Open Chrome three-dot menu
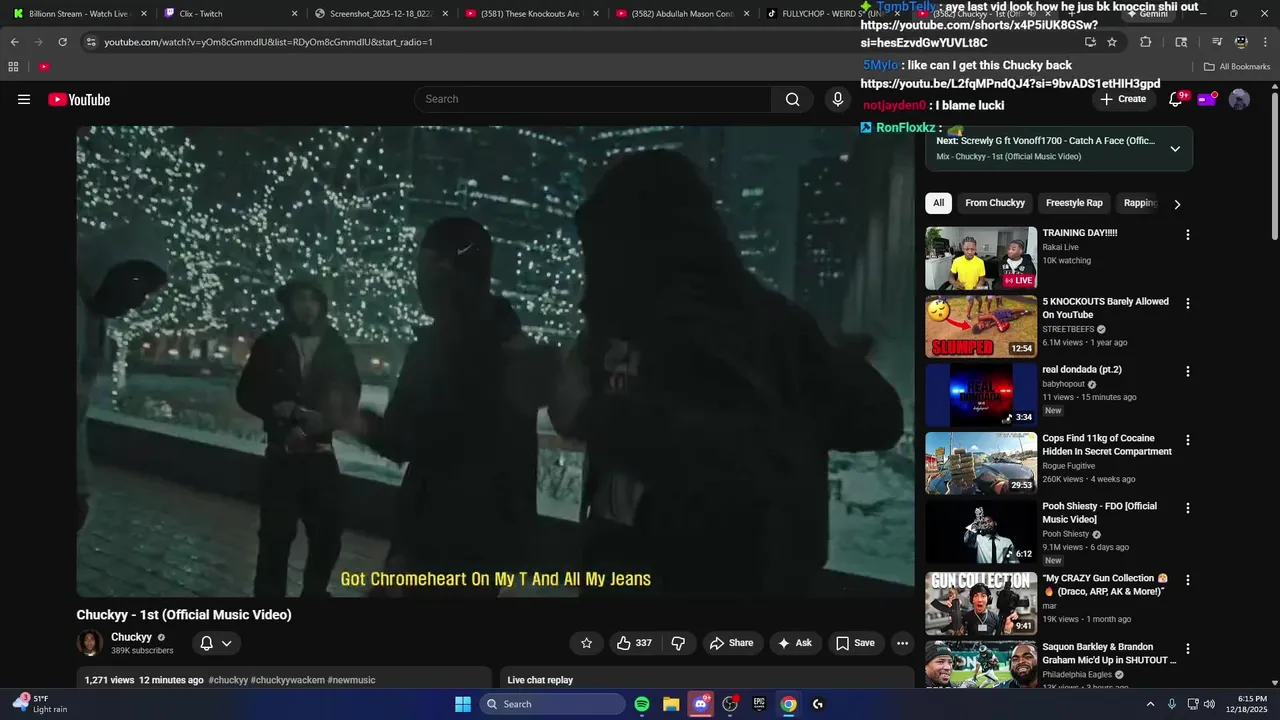This screenshot has height=720, width=1280. pos(1266,42)
